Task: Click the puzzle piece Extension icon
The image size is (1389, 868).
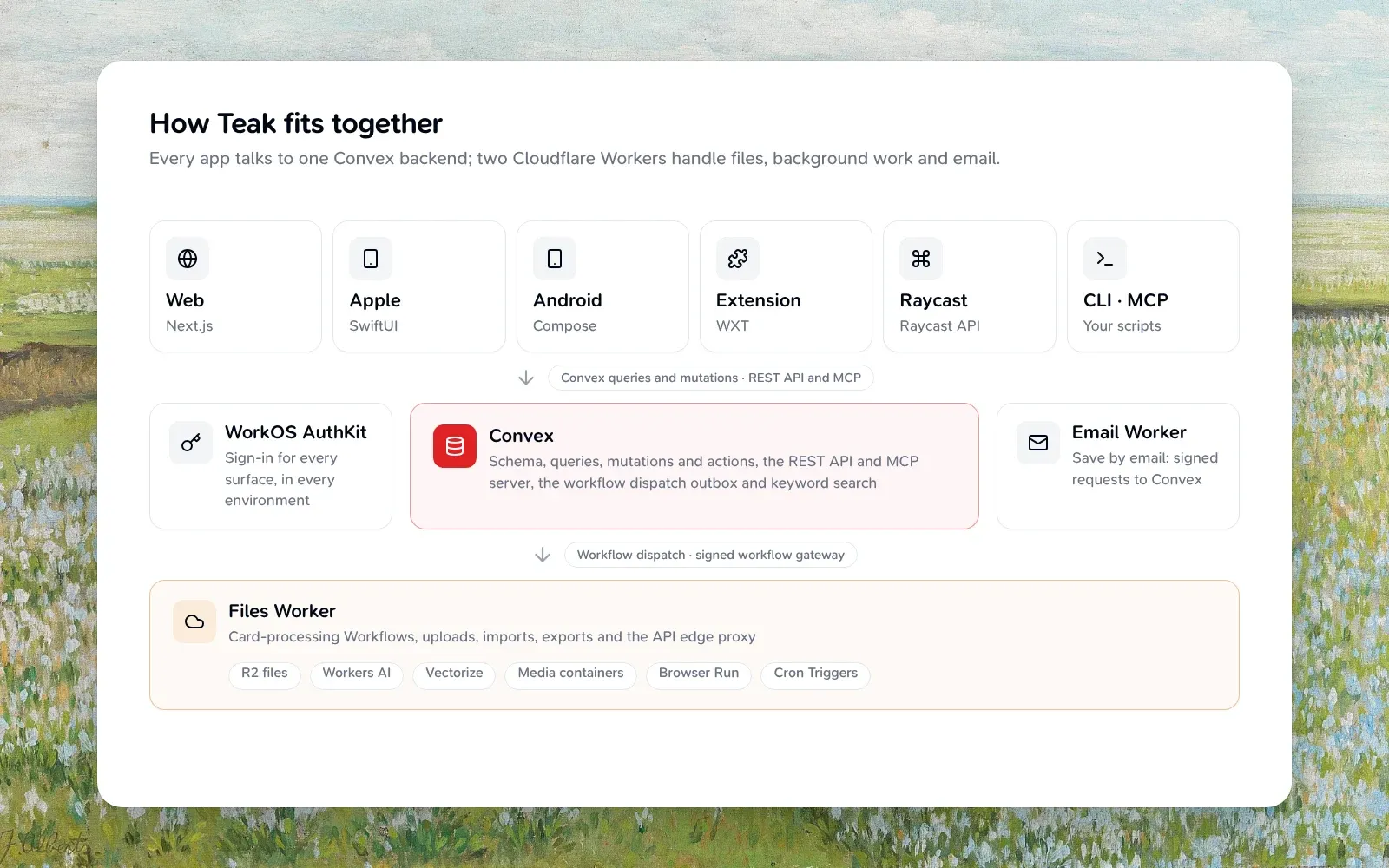Action: [x=738, y=259]
